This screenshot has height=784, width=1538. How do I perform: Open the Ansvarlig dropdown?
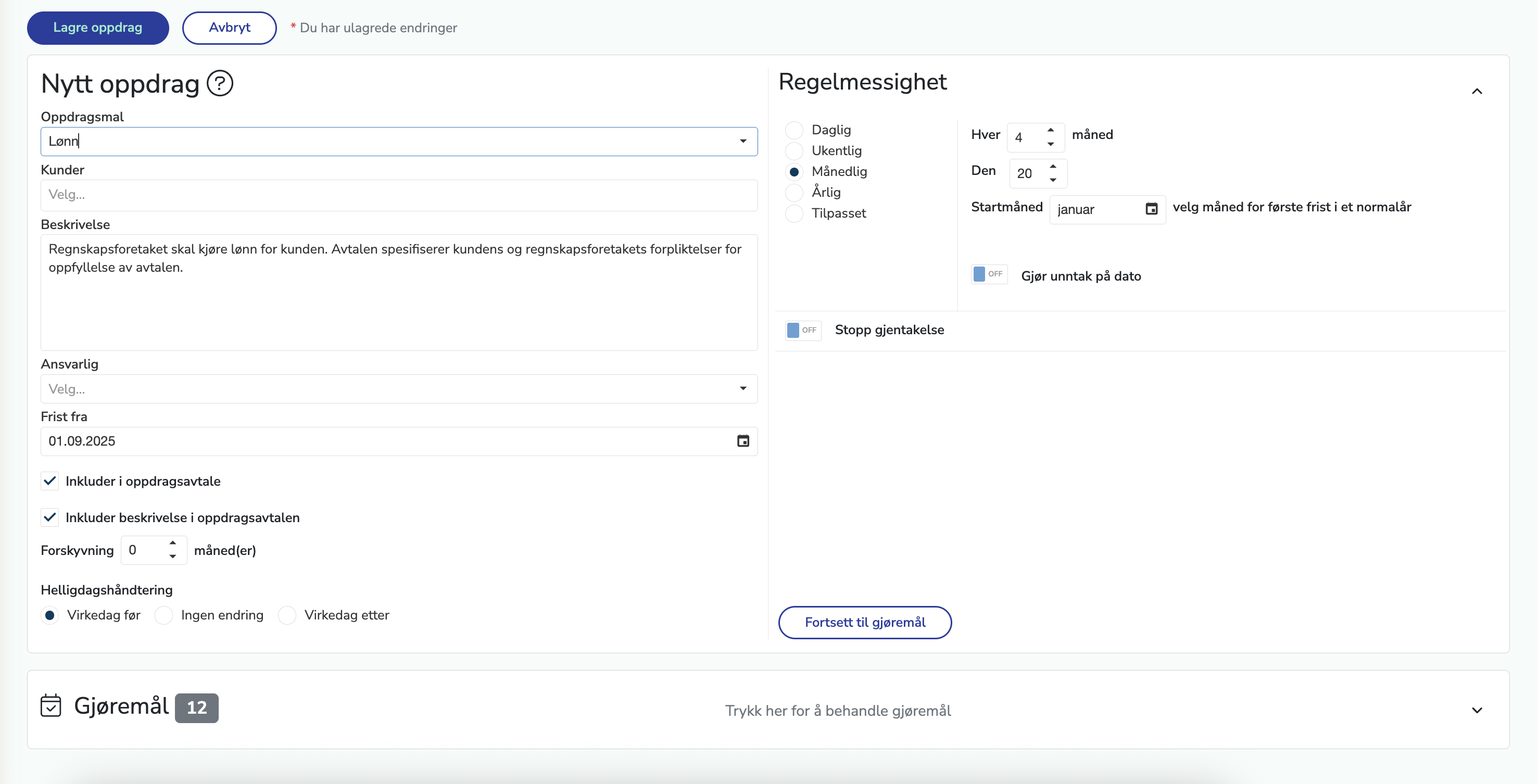pos(399,389)
